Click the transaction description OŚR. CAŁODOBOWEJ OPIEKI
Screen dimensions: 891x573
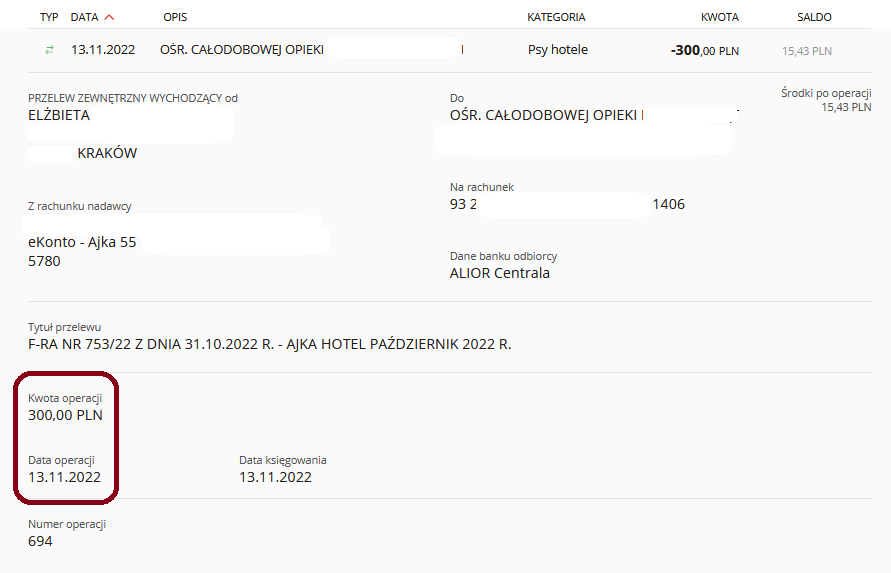point(242,50)
